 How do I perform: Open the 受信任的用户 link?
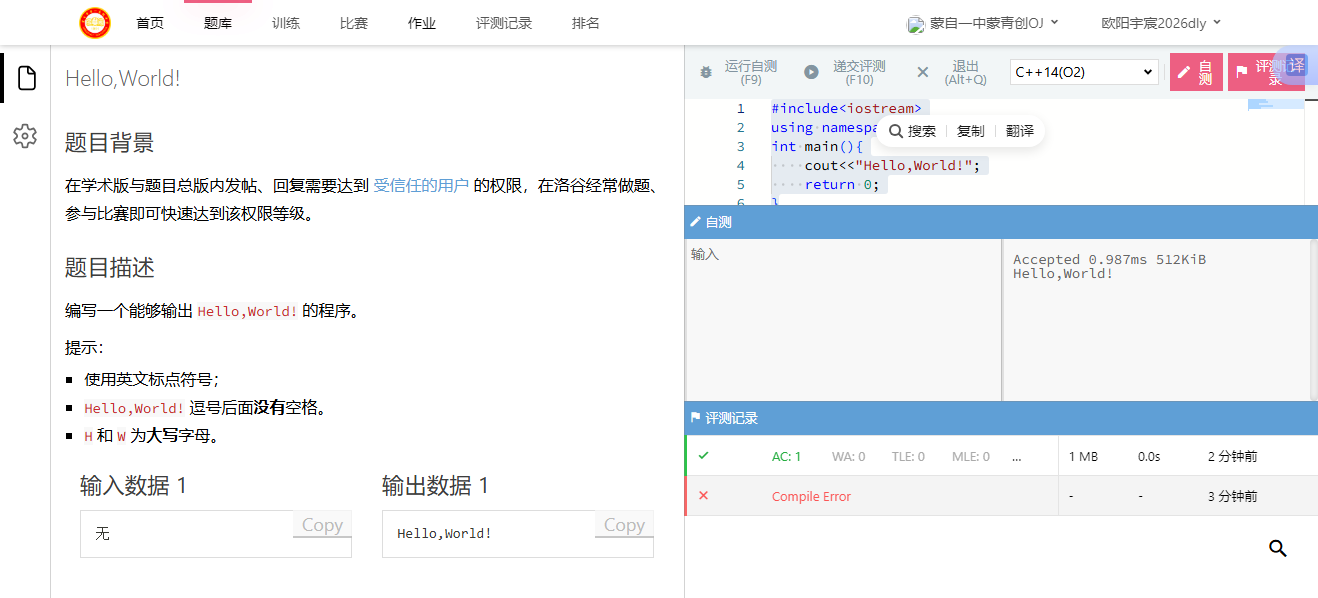click(421, 185)
